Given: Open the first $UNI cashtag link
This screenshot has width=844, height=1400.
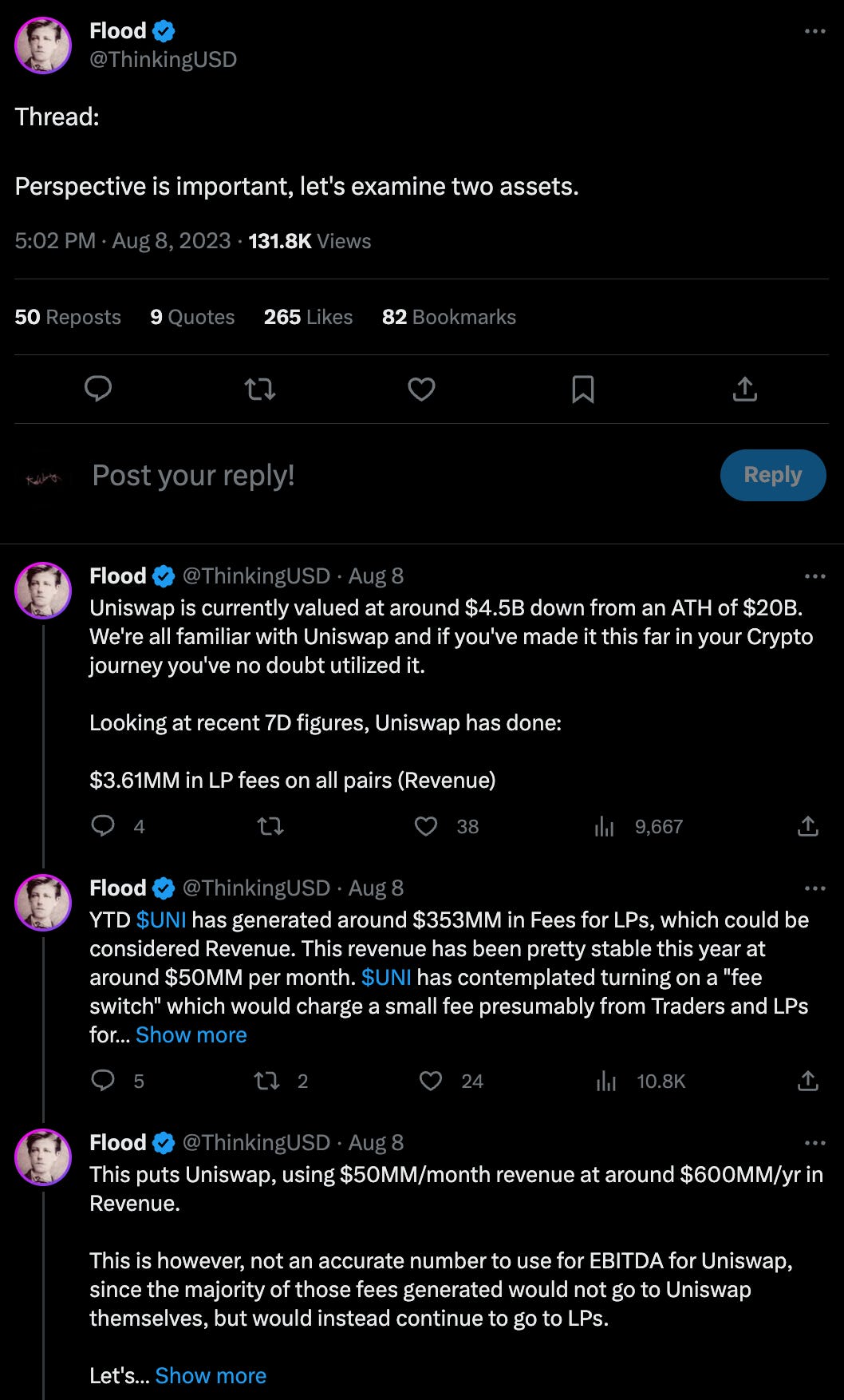Looking at the screenshot, I should tap(161, 919).
